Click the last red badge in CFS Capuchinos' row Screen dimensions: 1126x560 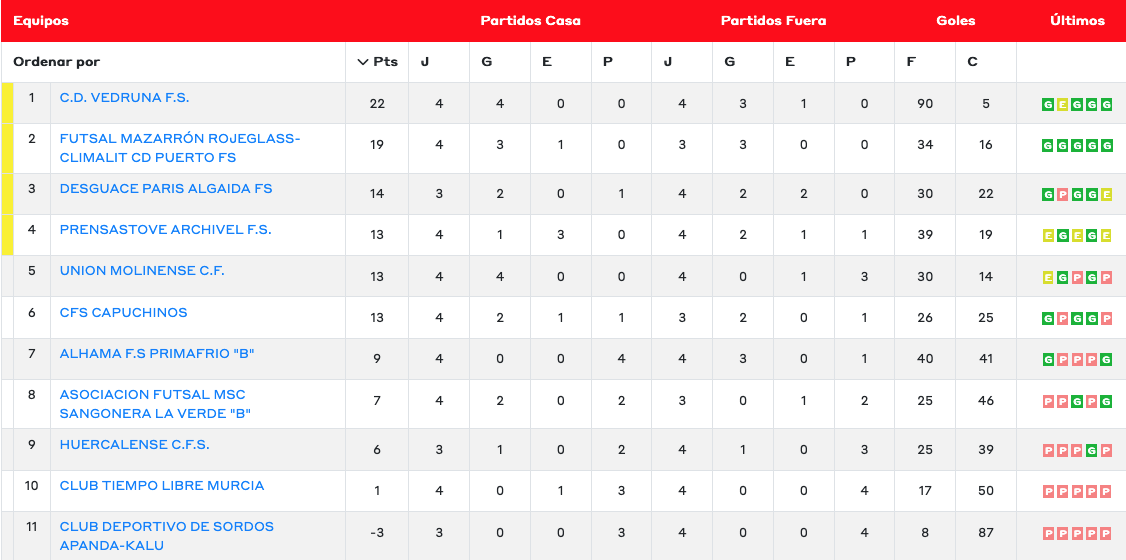1107,319
